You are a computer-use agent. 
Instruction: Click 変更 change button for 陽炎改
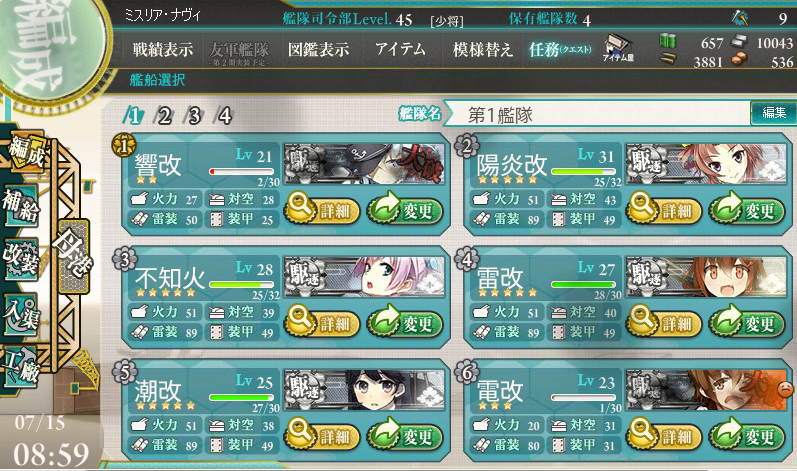[747, 209]
